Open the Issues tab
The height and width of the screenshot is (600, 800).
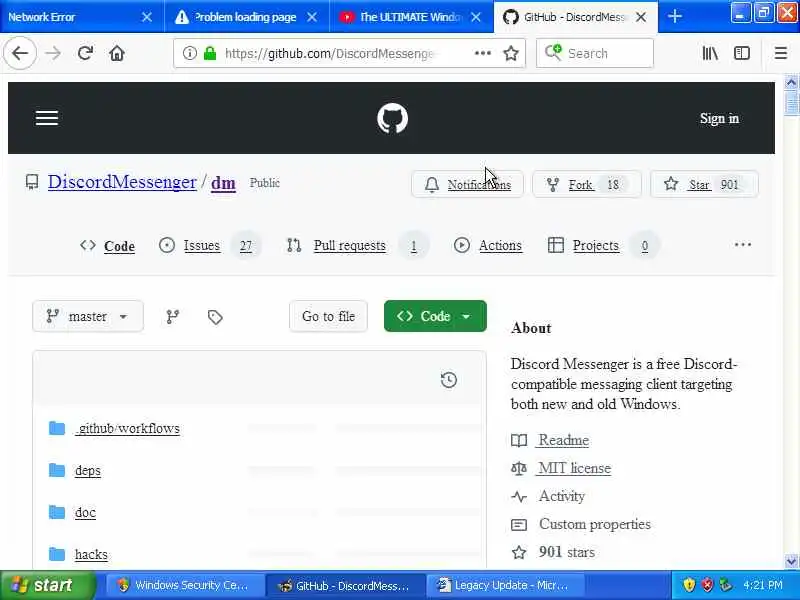tap(209, 246)
